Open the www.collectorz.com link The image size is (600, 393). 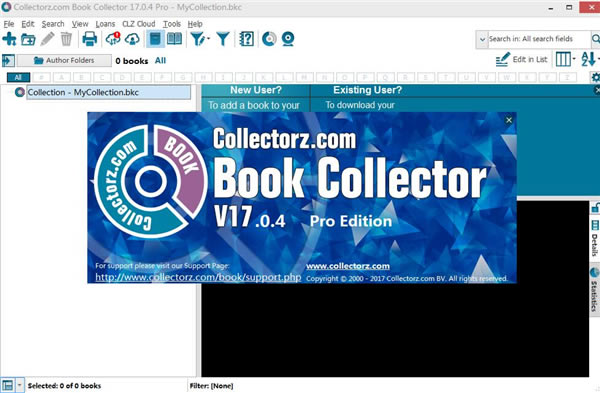[348, 266]
